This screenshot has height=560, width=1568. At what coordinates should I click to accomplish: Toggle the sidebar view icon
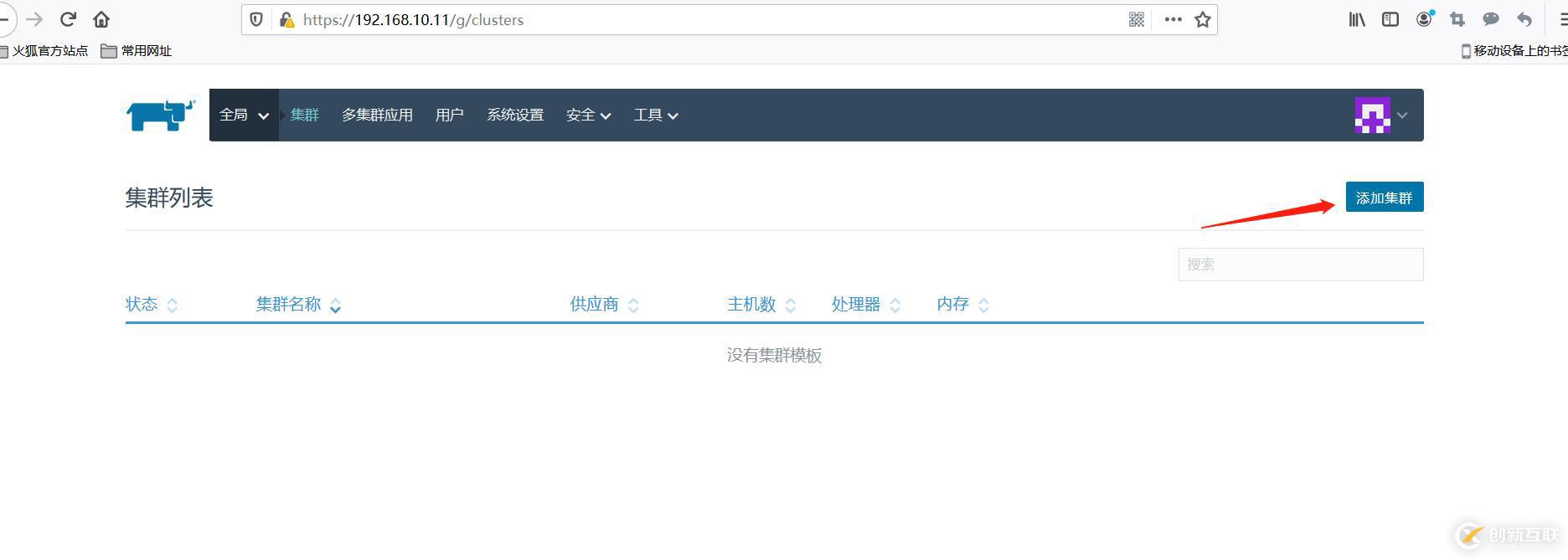tap(1390, 19)
